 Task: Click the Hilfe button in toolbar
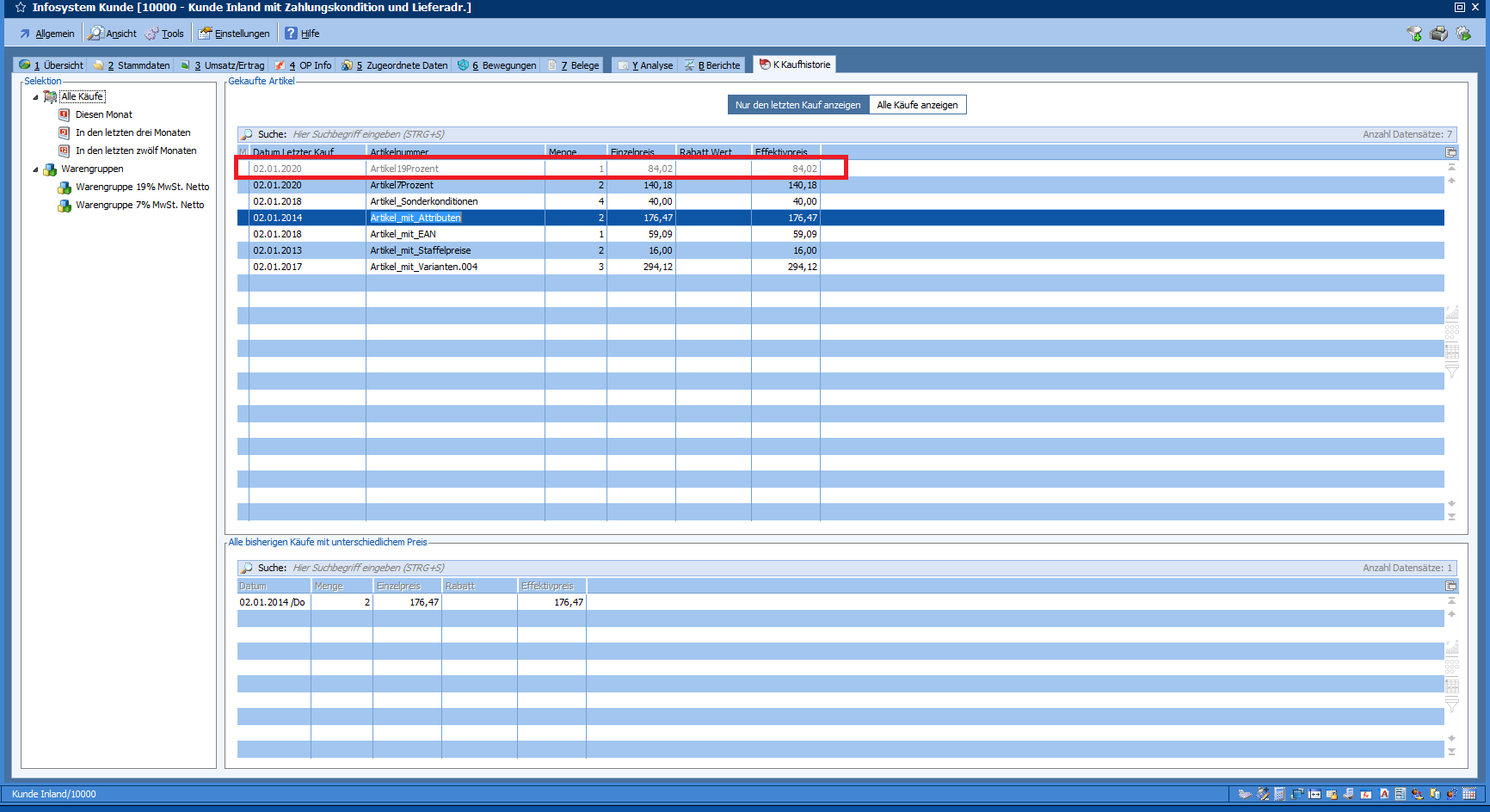click(x=303, y=34)
